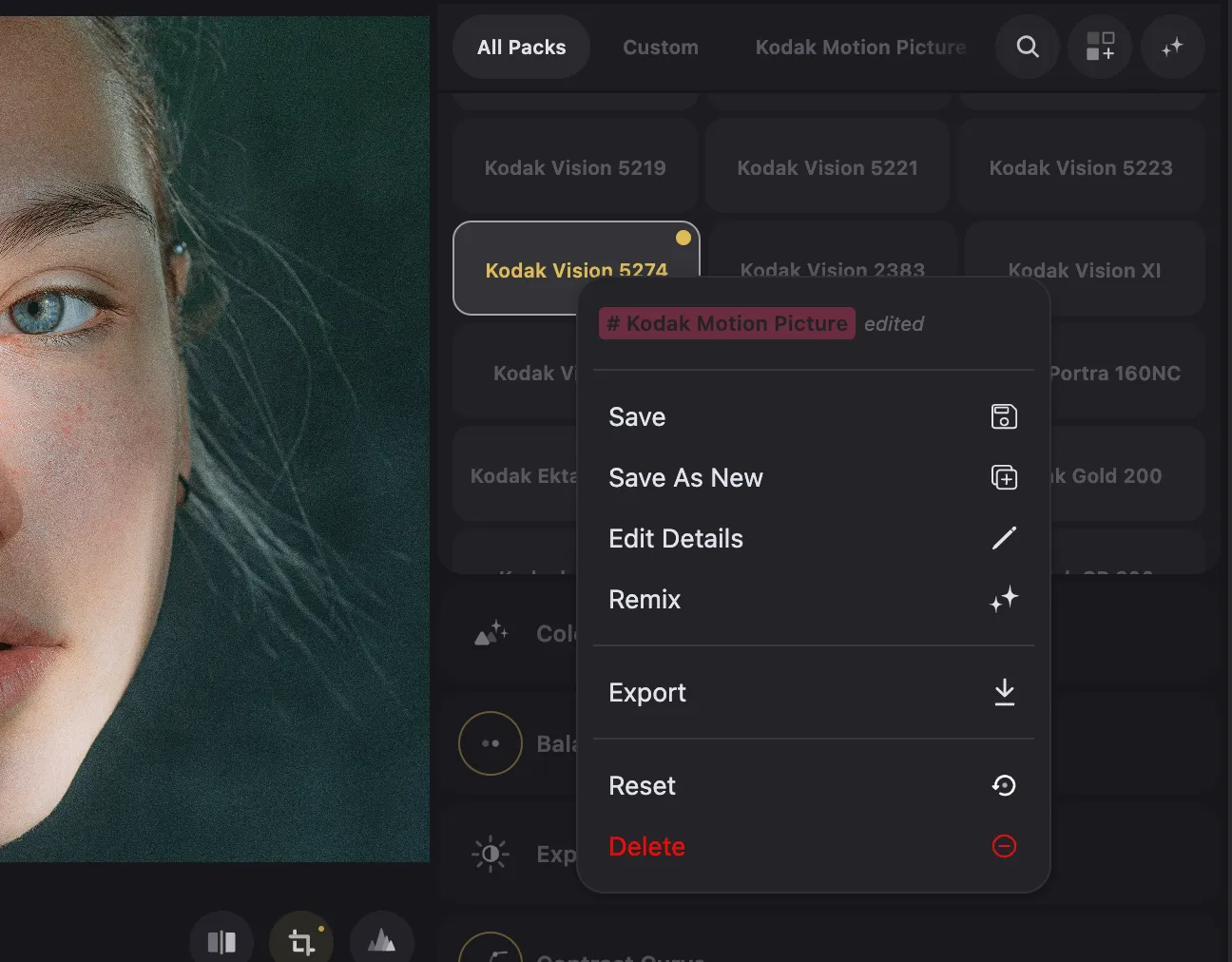The width and height of the screenshot is (1232, 962).
Task: Select the Portra 160NC preset
Action: [x=1126, y=373]
